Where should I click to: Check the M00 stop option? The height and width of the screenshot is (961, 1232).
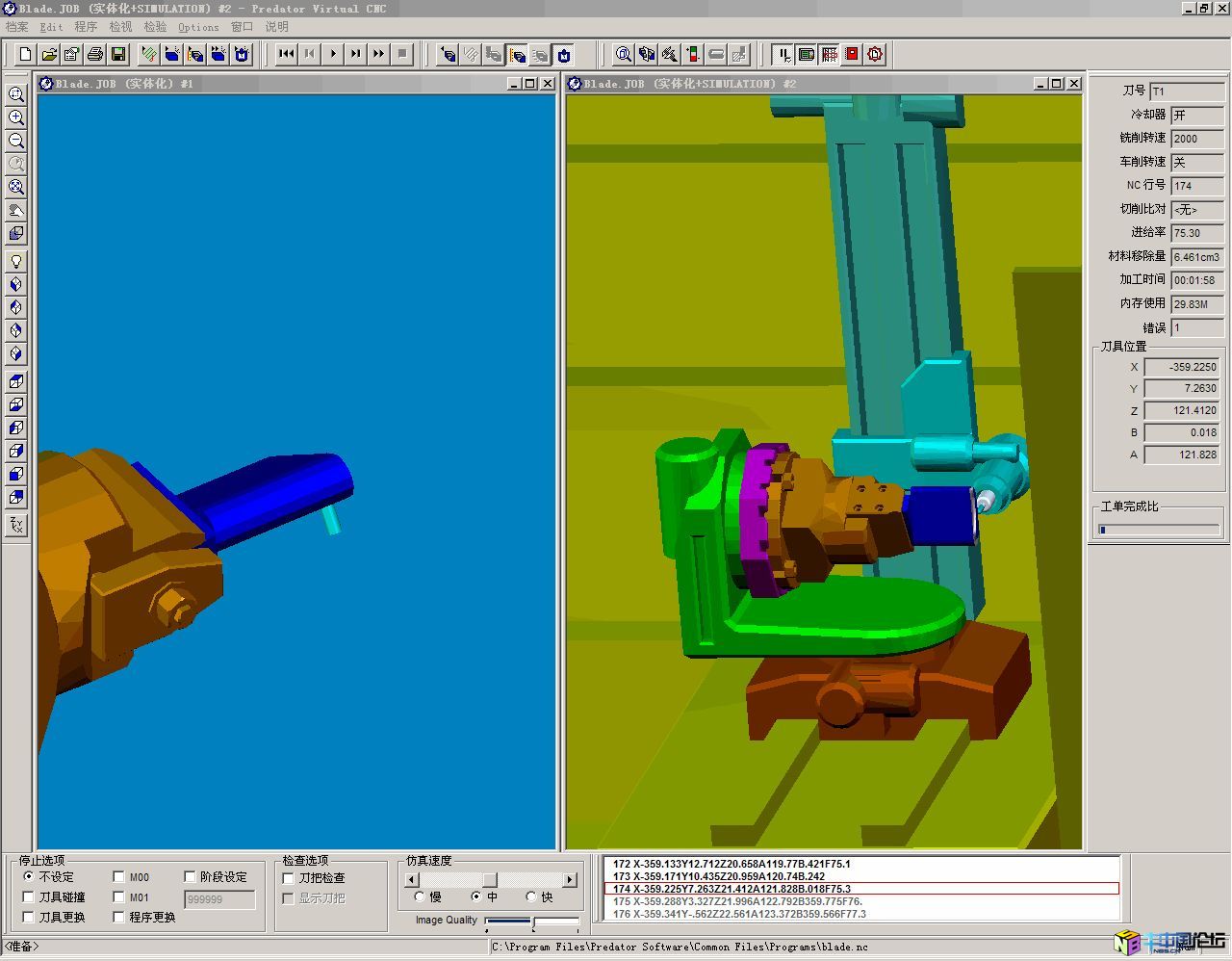coord(118,877)
